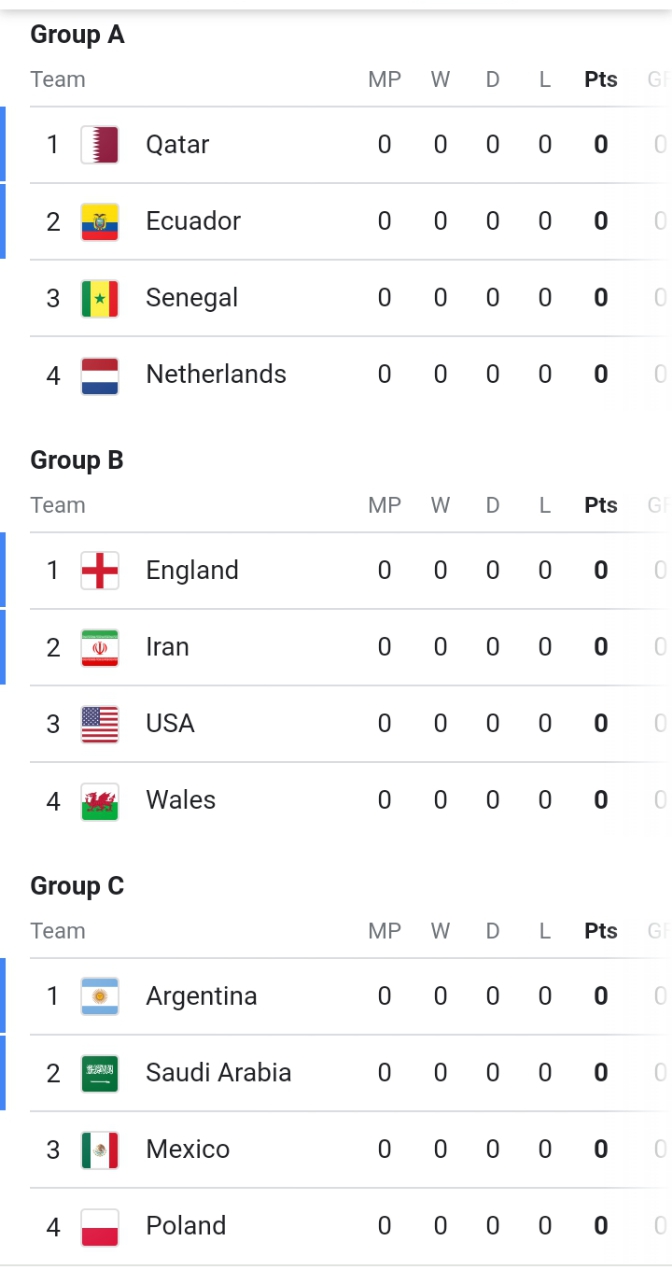Click the Senegal flag icon
Viewport: 672px width, 1267px height.
coord(100,298)
